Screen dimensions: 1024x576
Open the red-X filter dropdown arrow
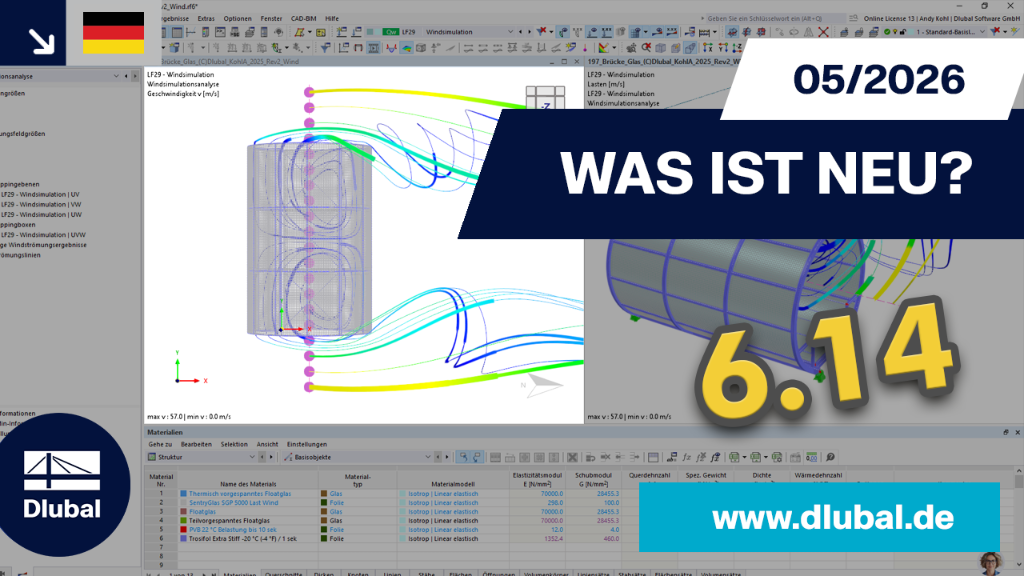551,31
